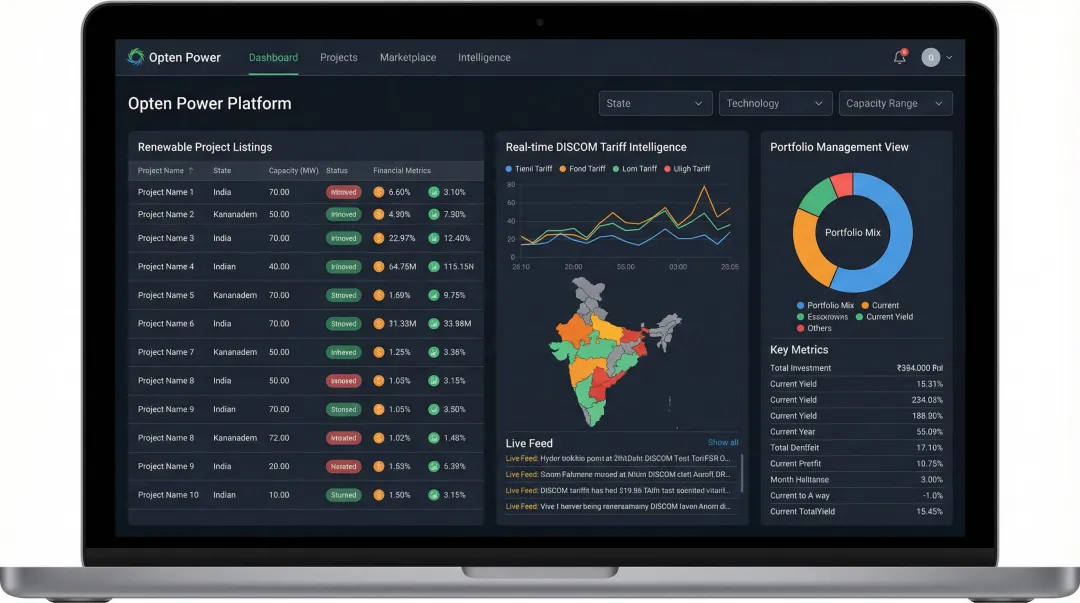The image size is (1080, 603).
Task: Click the user avatar icon
Action: point(929,57)
